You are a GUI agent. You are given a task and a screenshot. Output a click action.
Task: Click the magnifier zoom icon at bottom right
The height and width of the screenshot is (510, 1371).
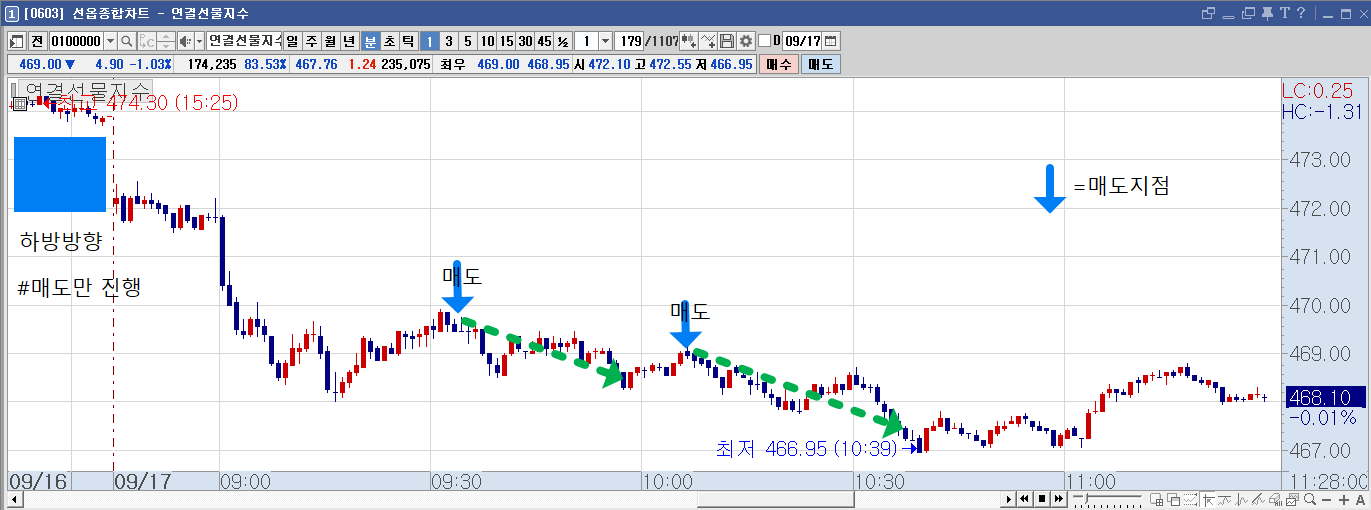(x=1310, y=499)
